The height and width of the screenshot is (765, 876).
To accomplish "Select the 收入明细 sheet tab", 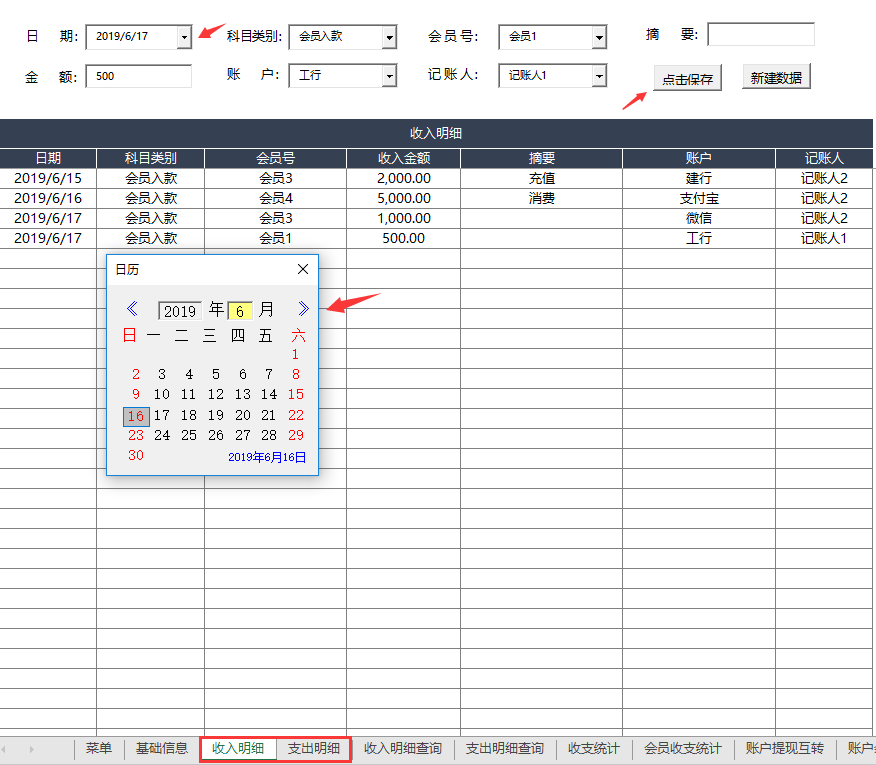I will point(238,749).
